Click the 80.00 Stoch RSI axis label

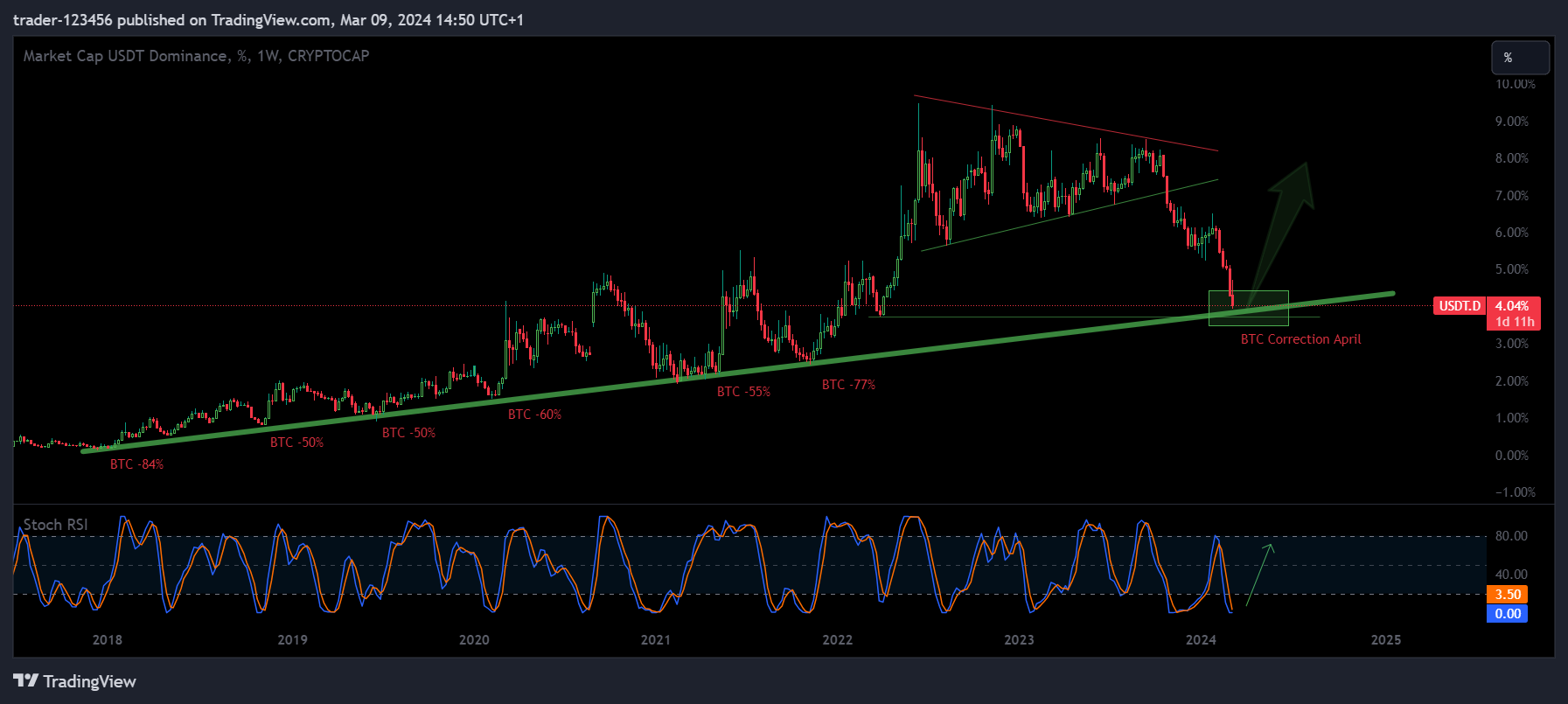(x=1511, y=536)
